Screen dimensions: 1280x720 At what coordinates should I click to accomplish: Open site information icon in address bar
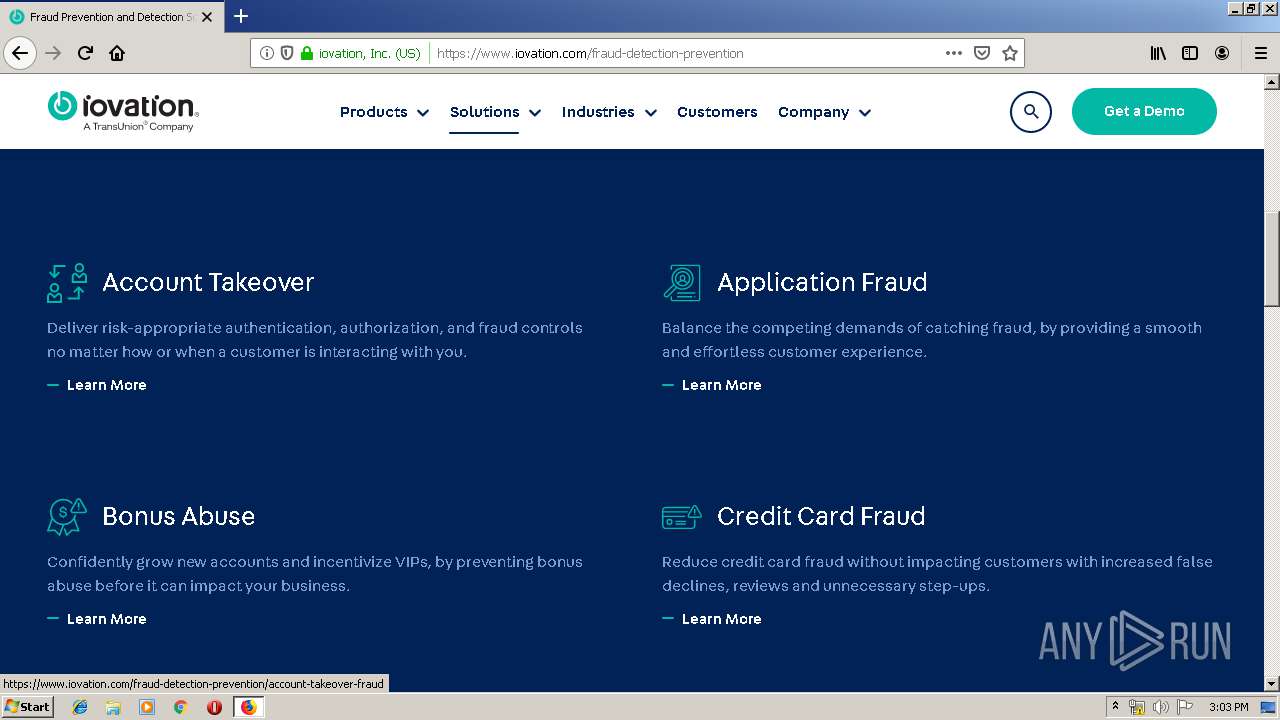(x=267, y=53)
